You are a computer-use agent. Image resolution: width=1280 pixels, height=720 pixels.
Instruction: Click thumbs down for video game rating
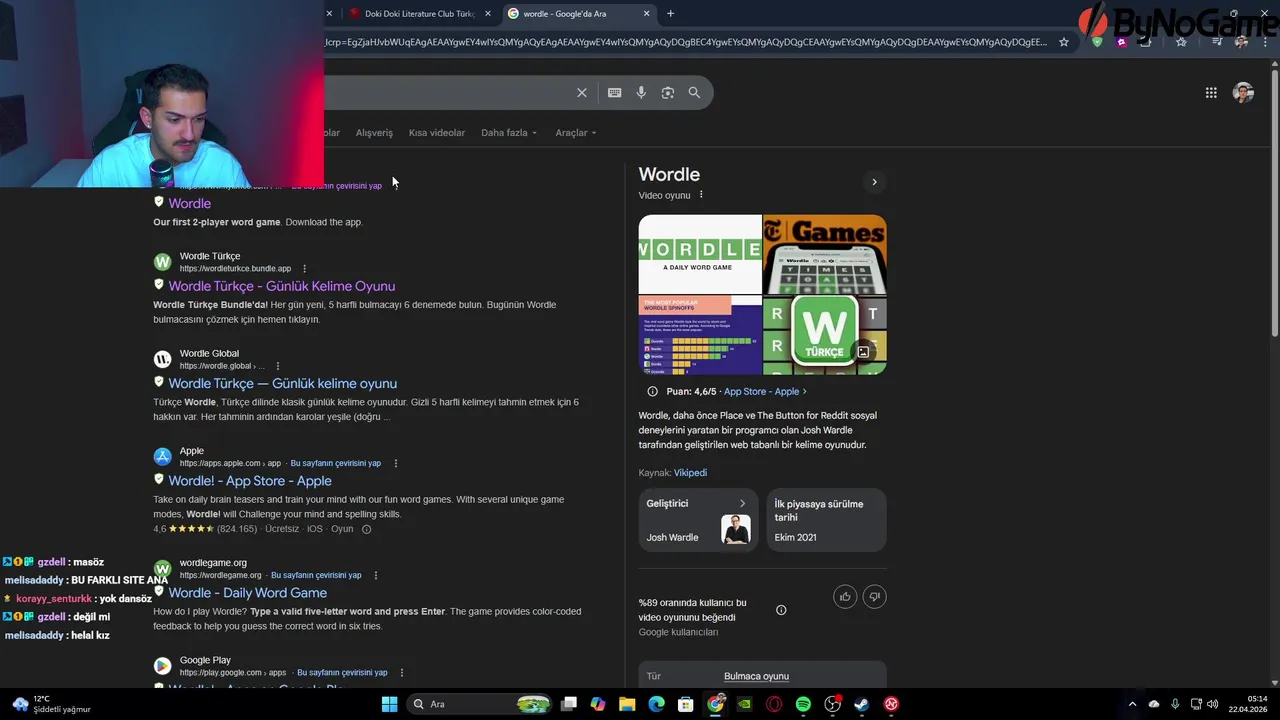[874, 596]
